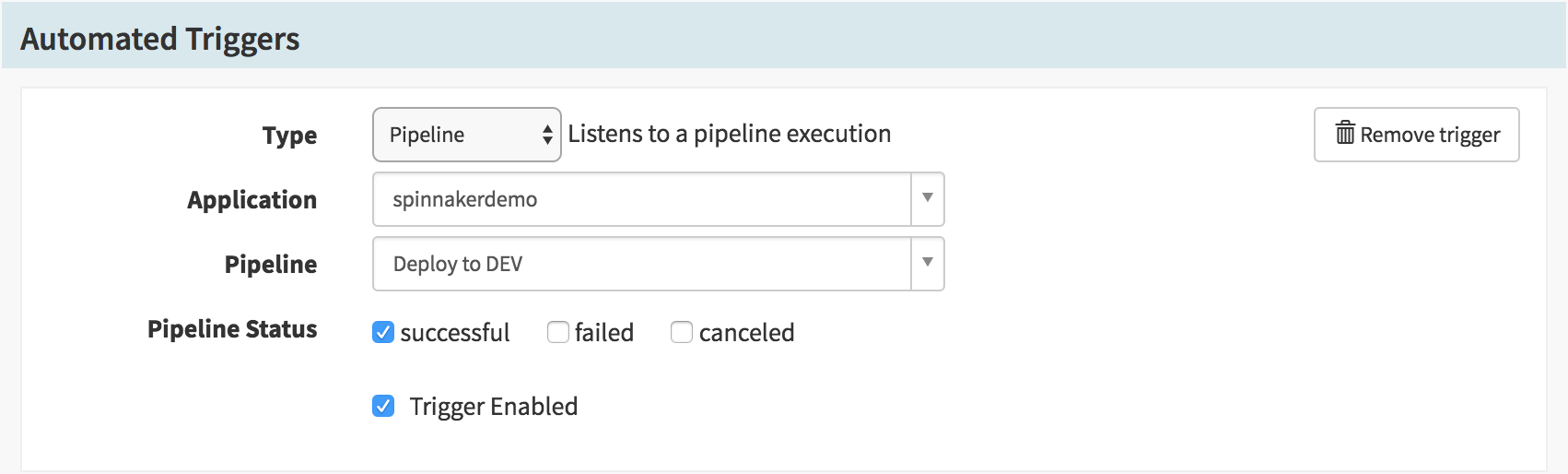
Task: Expand the Pipeline dropdown arrow
Action: [x=928, y=263]
